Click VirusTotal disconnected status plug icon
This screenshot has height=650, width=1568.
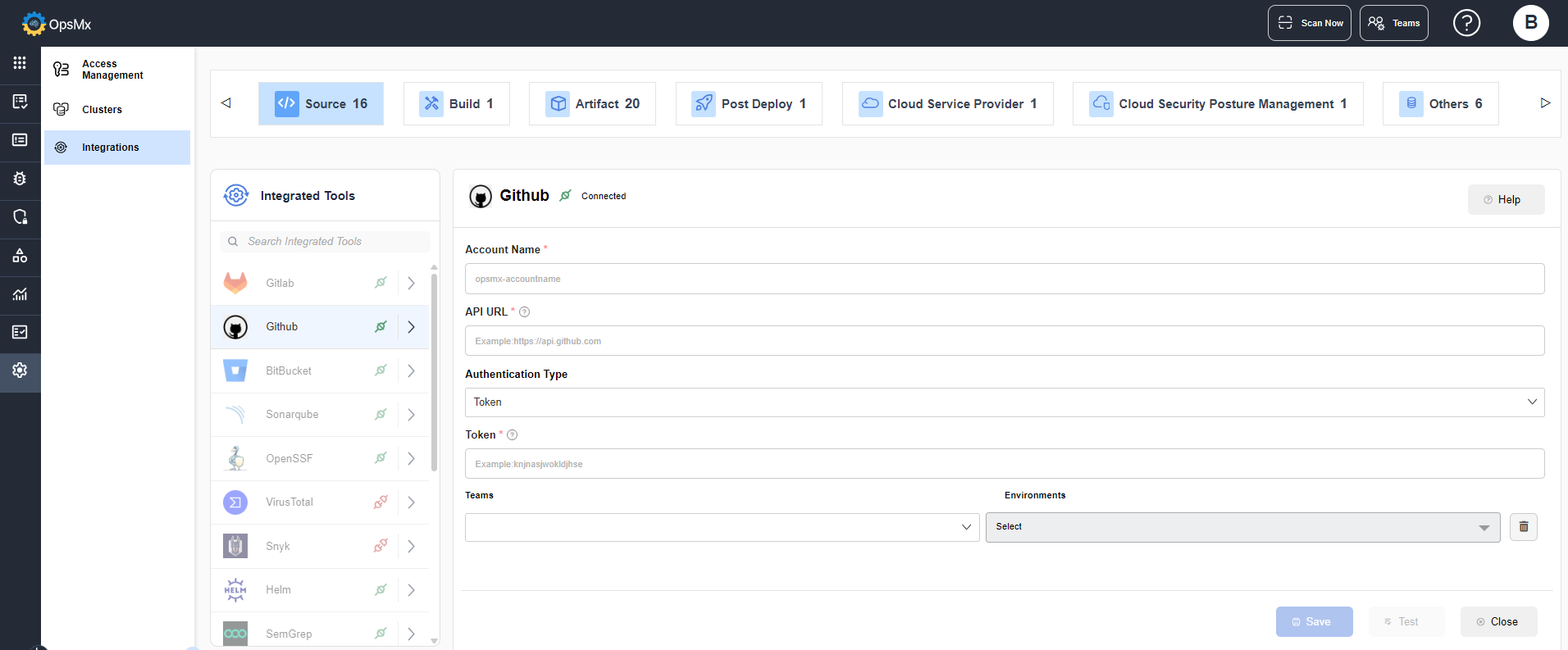381,502
